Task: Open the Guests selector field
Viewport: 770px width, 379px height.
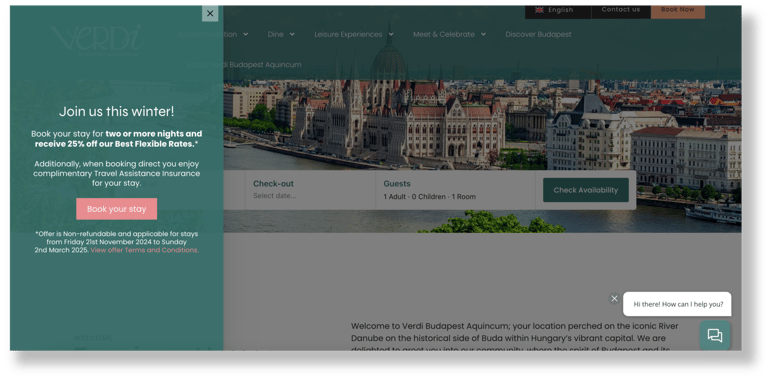Action: [x=455, y=190]
